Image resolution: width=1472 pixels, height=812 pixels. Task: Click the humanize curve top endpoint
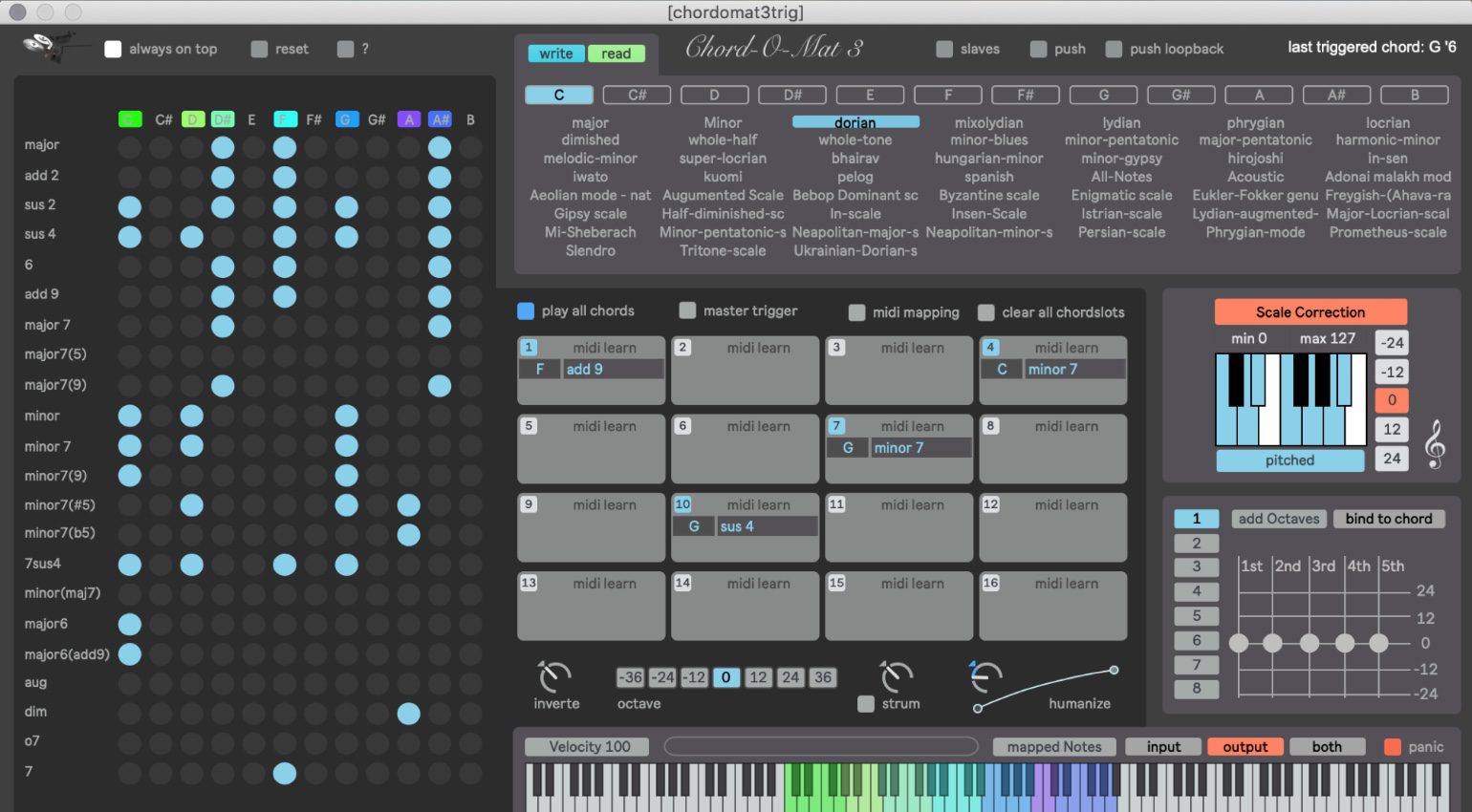(1114, 670)
